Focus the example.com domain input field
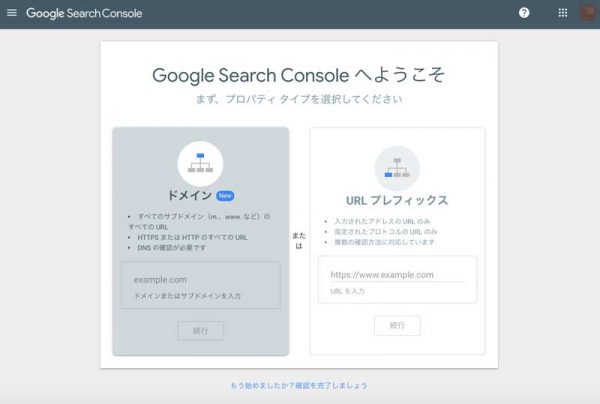This screenshot has width=600, height=404. pyautogui.click(x=201, y=285)
